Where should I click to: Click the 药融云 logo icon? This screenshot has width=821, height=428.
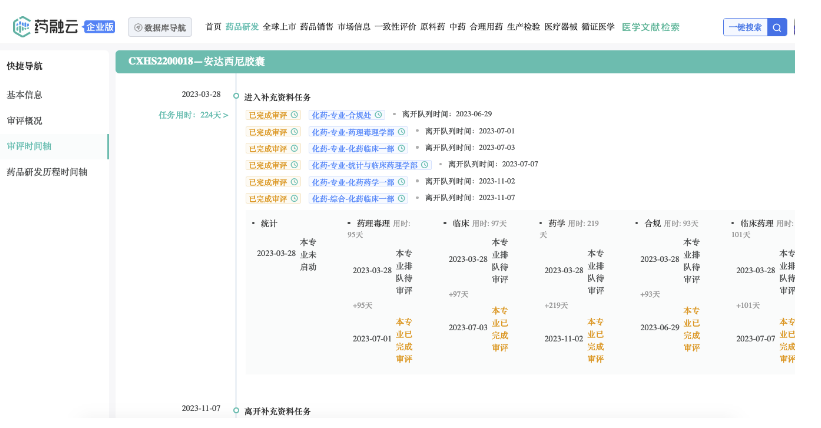21,27
